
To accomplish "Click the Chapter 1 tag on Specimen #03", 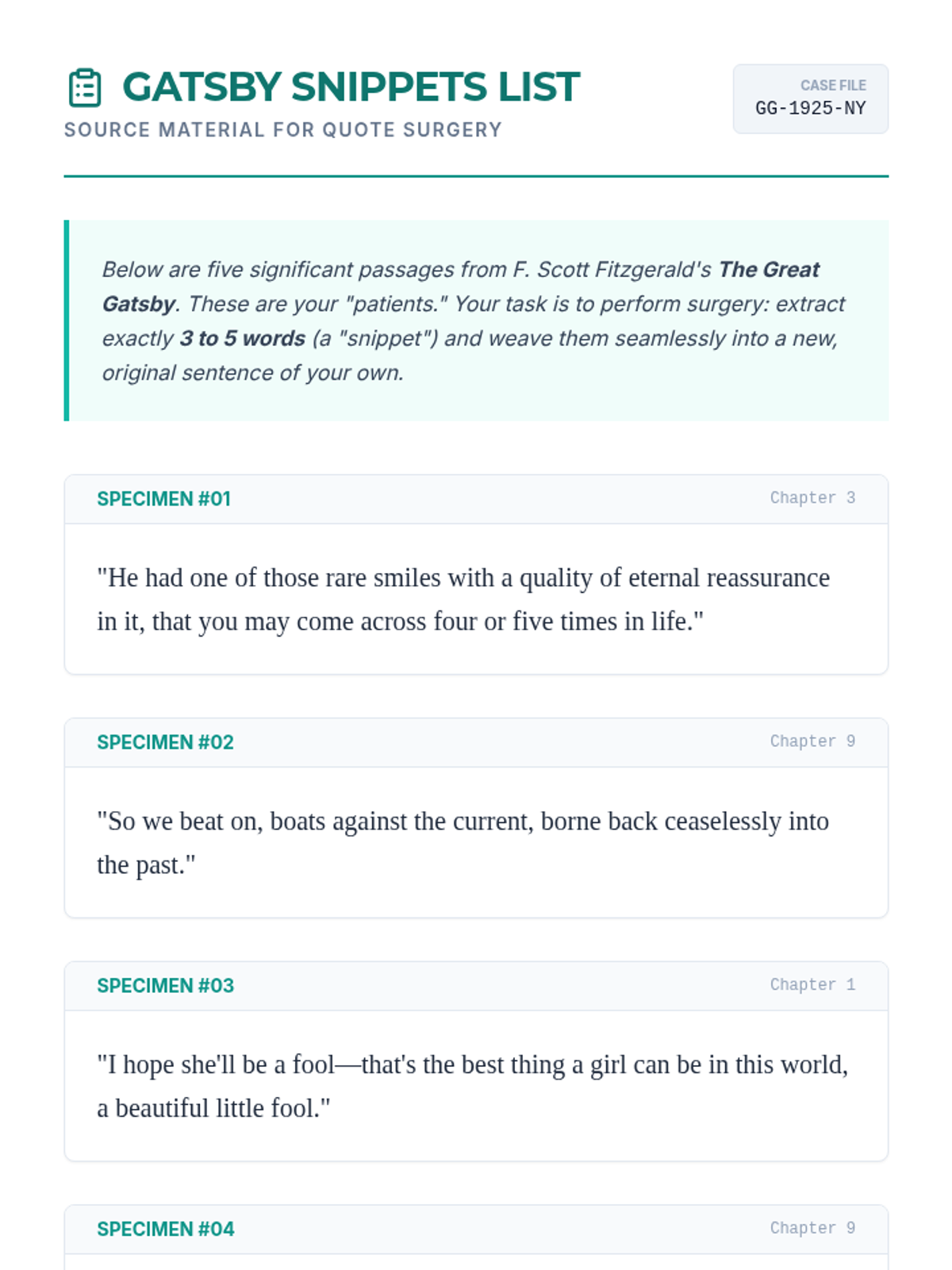I will tap(812, 985).
